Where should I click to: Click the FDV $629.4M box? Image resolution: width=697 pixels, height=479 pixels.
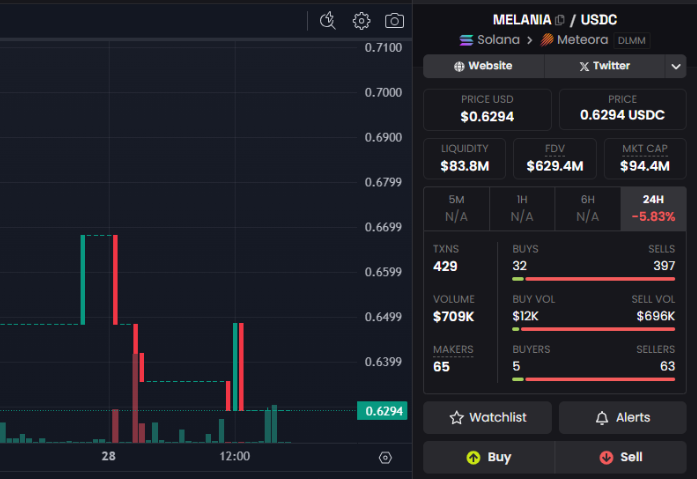(555, 159)
